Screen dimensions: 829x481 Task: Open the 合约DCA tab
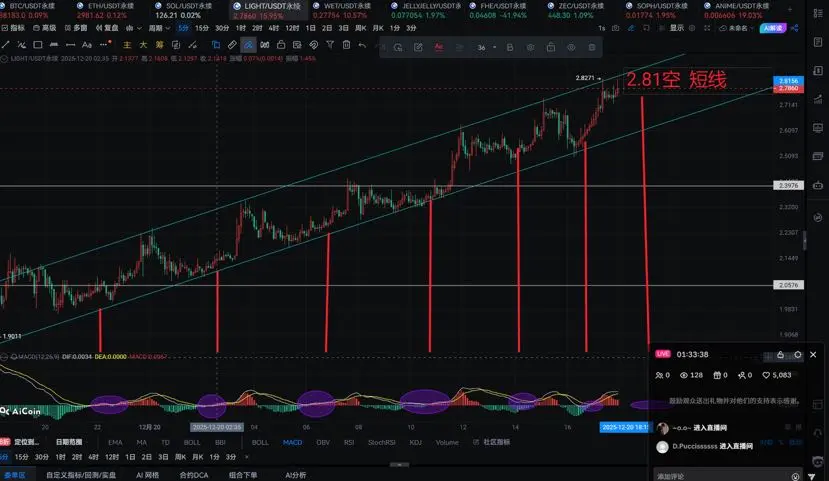click(194, 475)
